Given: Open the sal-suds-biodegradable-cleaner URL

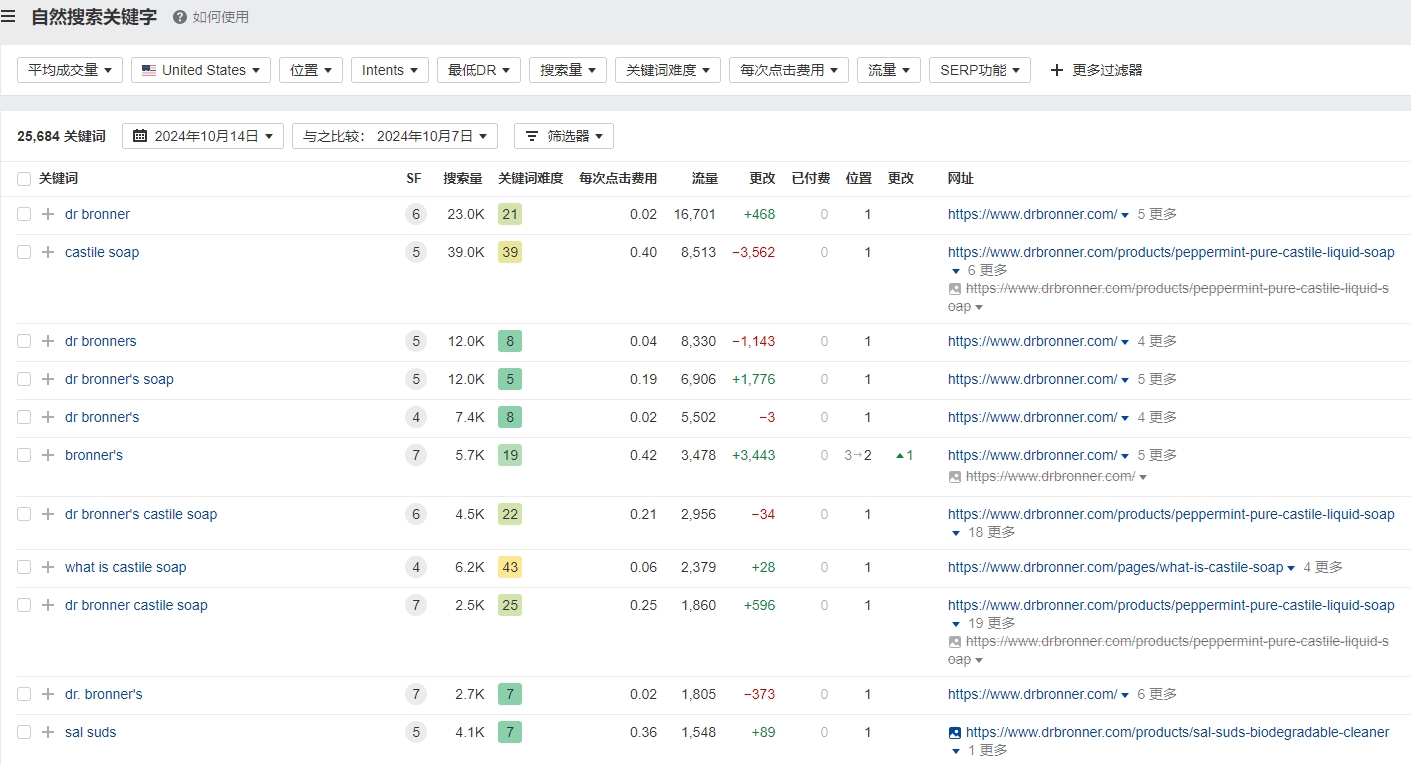Looking at the screenshot, I should [1177, 732].
